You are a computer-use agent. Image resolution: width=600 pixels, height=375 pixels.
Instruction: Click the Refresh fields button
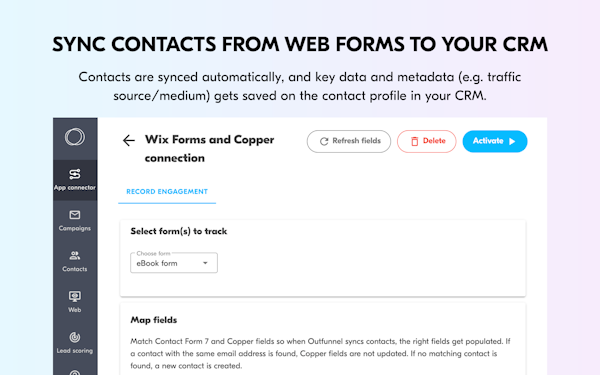[349, 141]
